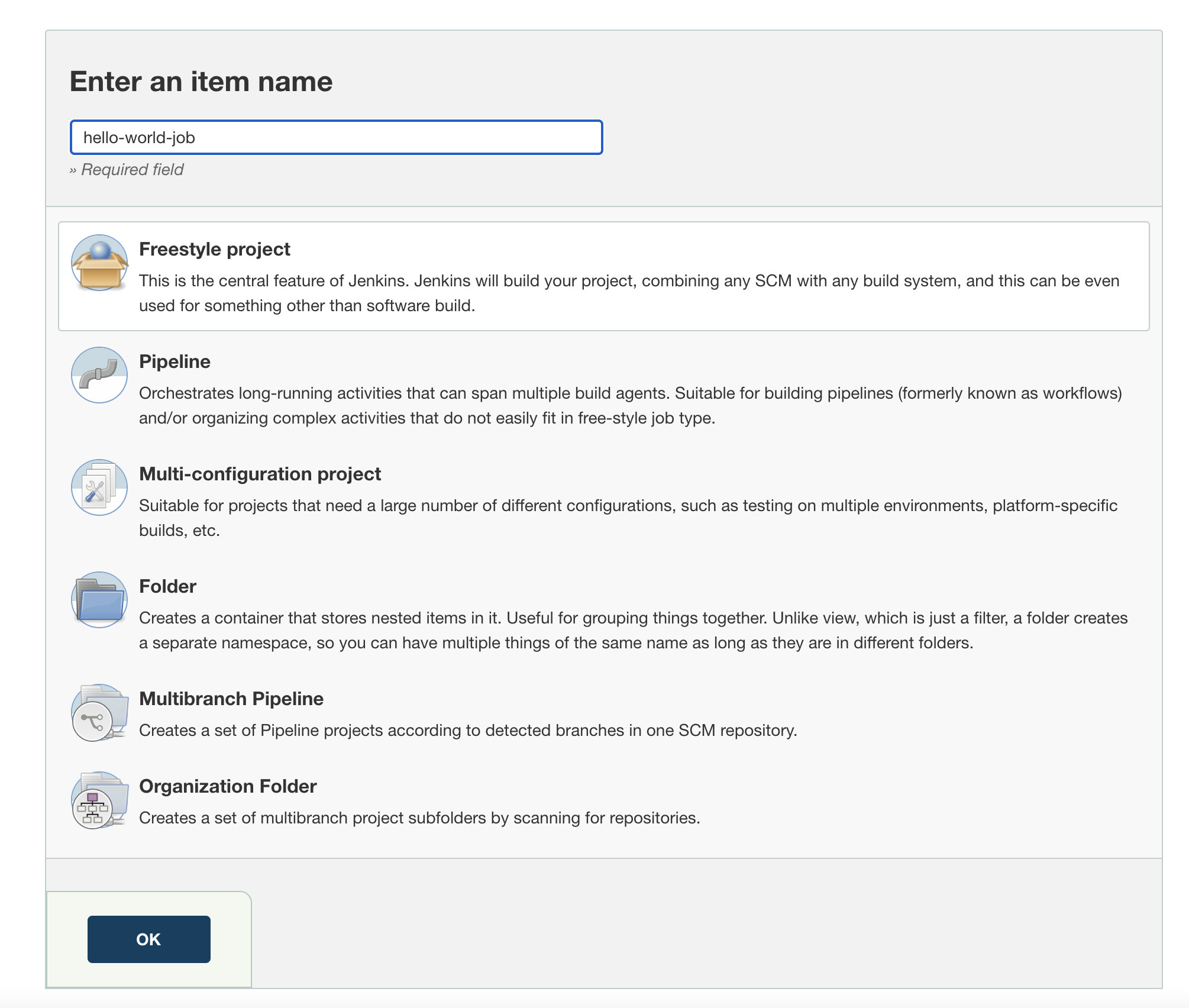Click the Pipeline pipe icon
The width and height of the screenshot is (1189, 1008).
point(99,375)
